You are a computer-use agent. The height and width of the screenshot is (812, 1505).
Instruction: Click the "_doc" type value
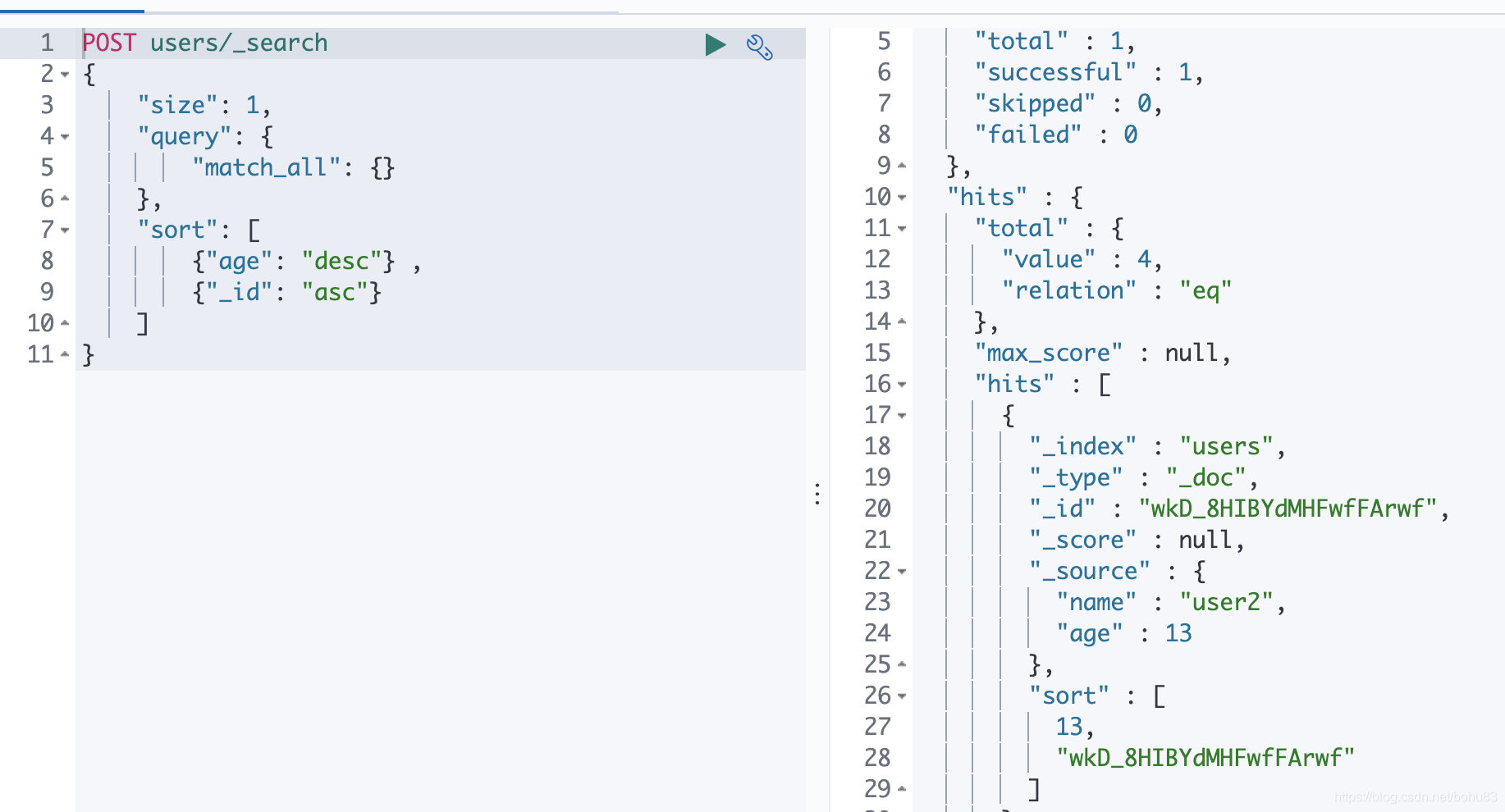1205,477
